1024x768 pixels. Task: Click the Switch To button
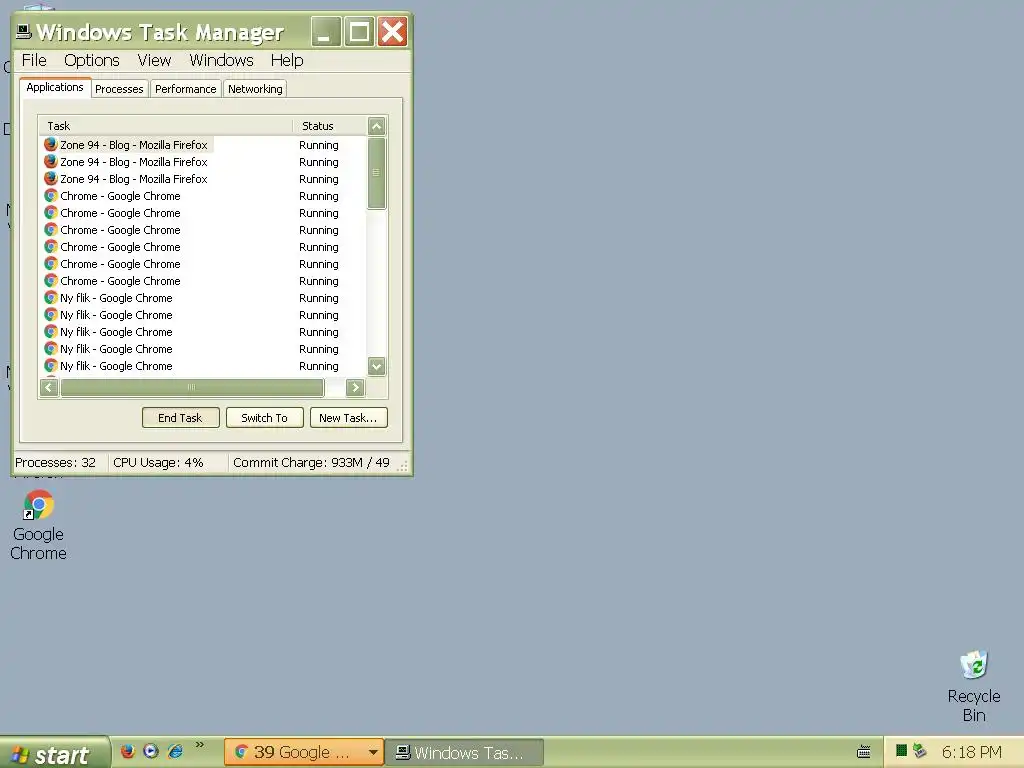264,418
